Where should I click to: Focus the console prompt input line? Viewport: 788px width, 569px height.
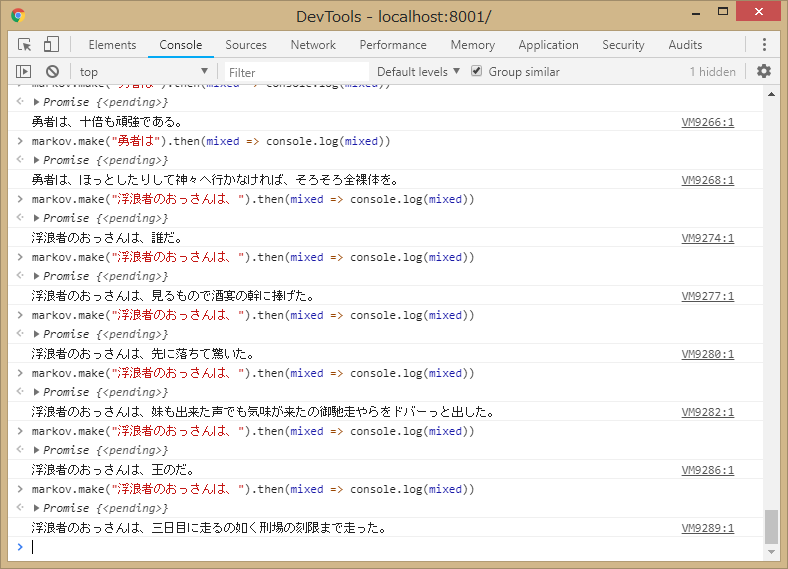click(390, 547)
